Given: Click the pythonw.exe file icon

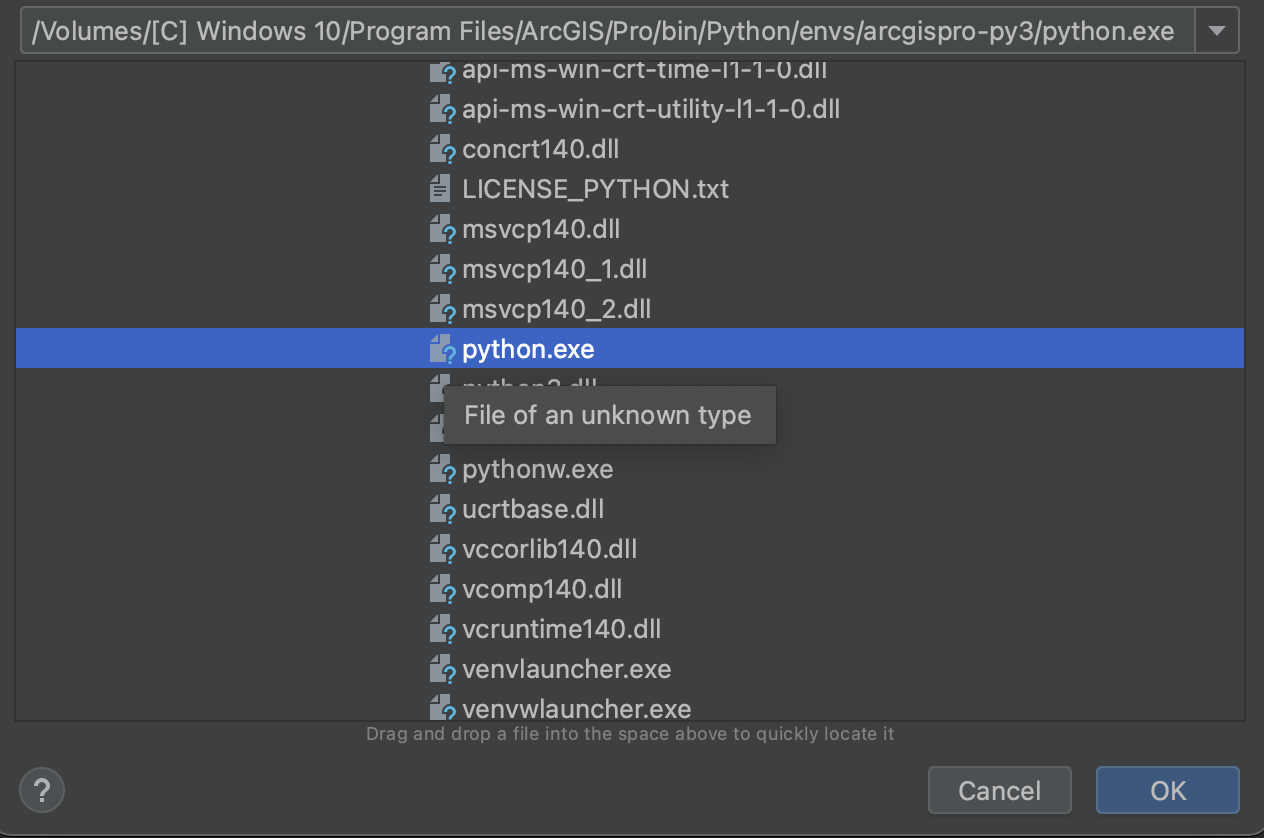Looking at the screenshot, I should [442, 470].
